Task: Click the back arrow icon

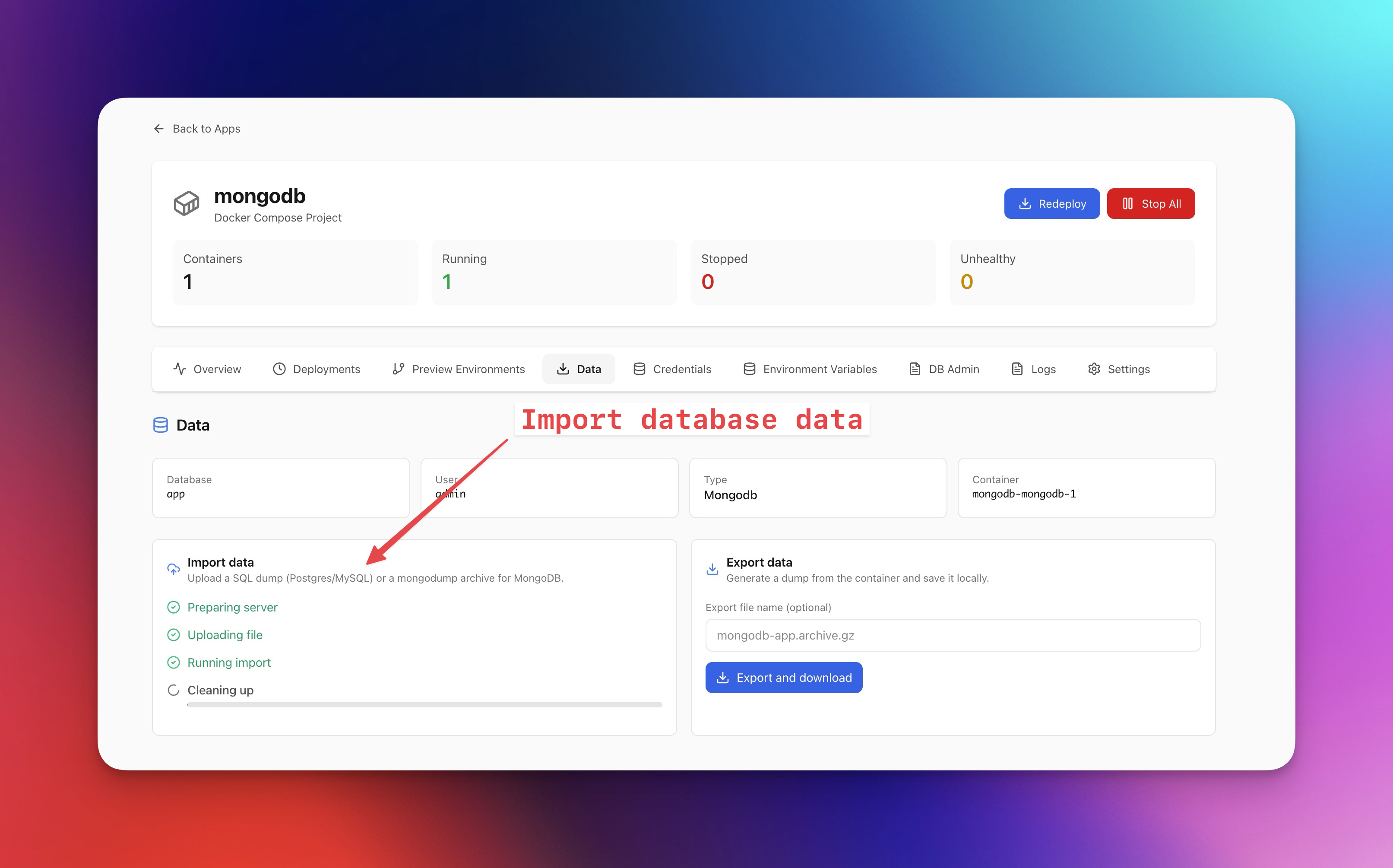Action: (159, 129)
